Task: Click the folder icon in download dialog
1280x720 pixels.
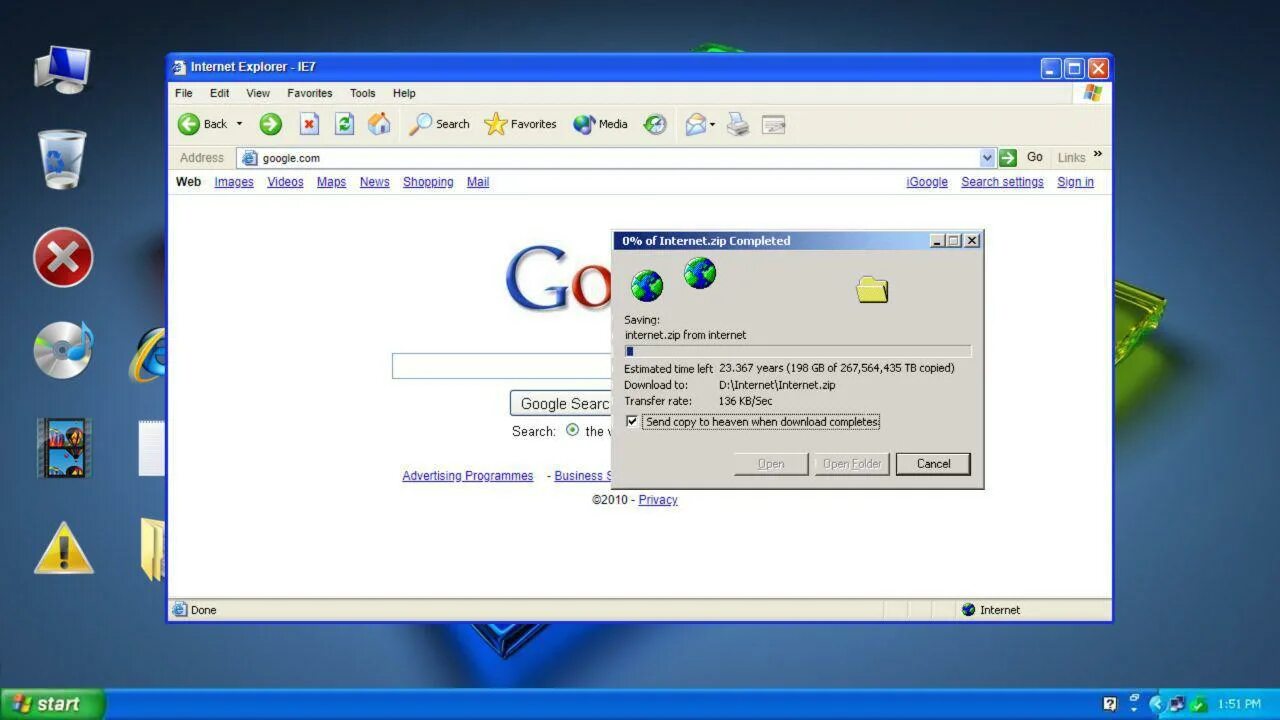Action: [872, 290]
